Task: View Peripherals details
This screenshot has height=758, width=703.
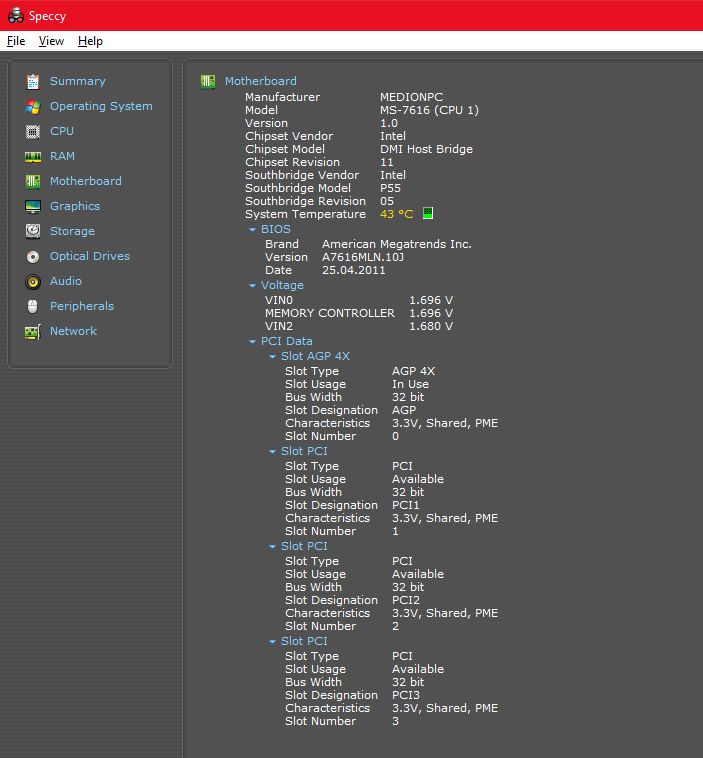Action: pyautogui.click(x=82, y=306)
